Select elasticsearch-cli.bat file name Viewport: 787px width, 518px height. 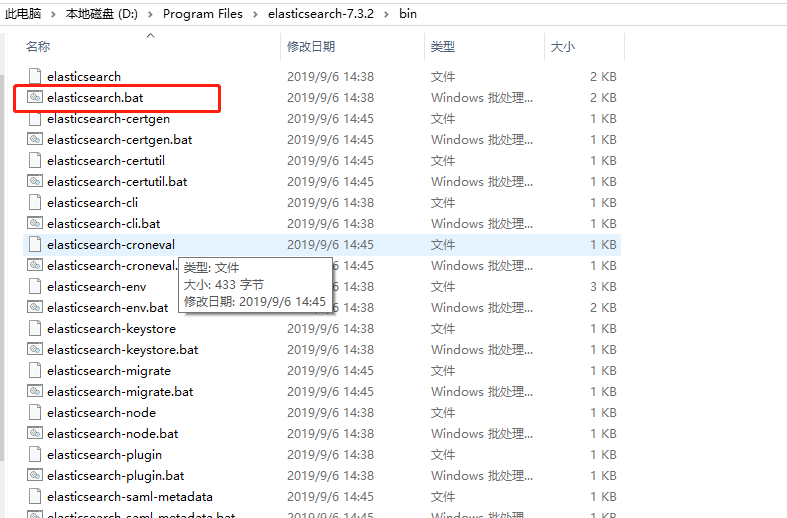tap(103, 224)
